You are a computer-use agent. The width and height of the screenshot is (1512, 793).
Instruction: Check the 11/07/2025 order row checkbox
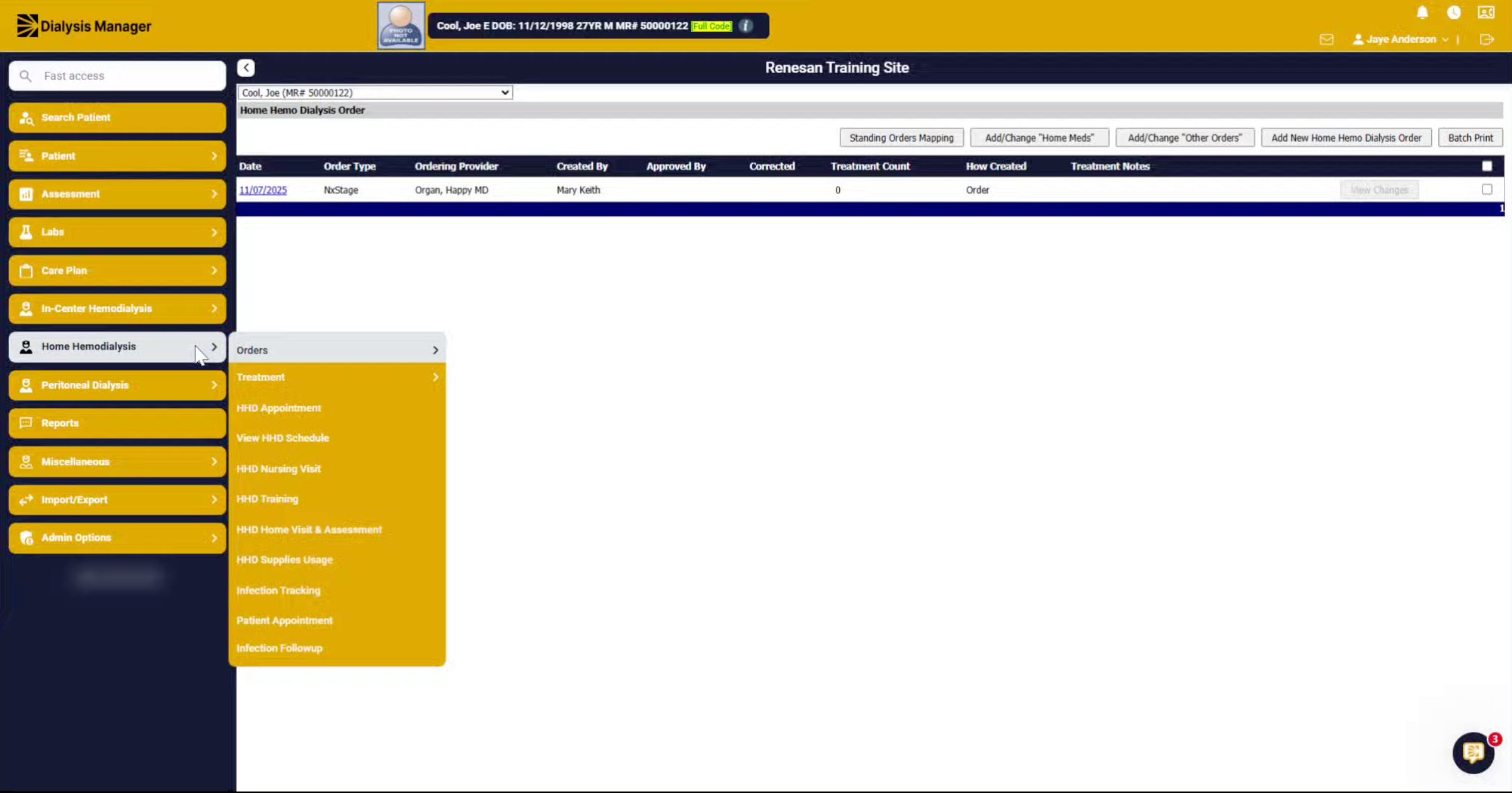(x=1487, y=190)
